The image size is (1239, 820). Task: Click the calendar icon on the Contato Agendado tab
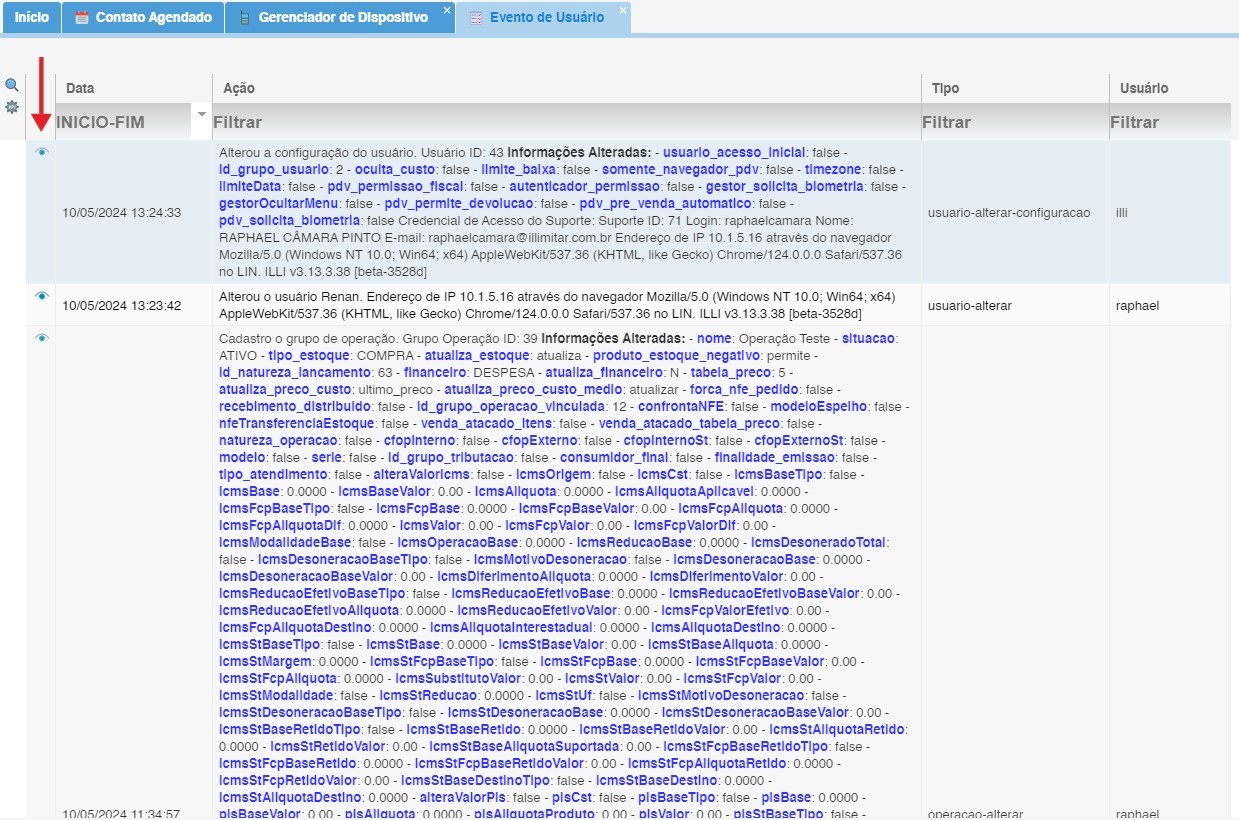coord(82,17)
